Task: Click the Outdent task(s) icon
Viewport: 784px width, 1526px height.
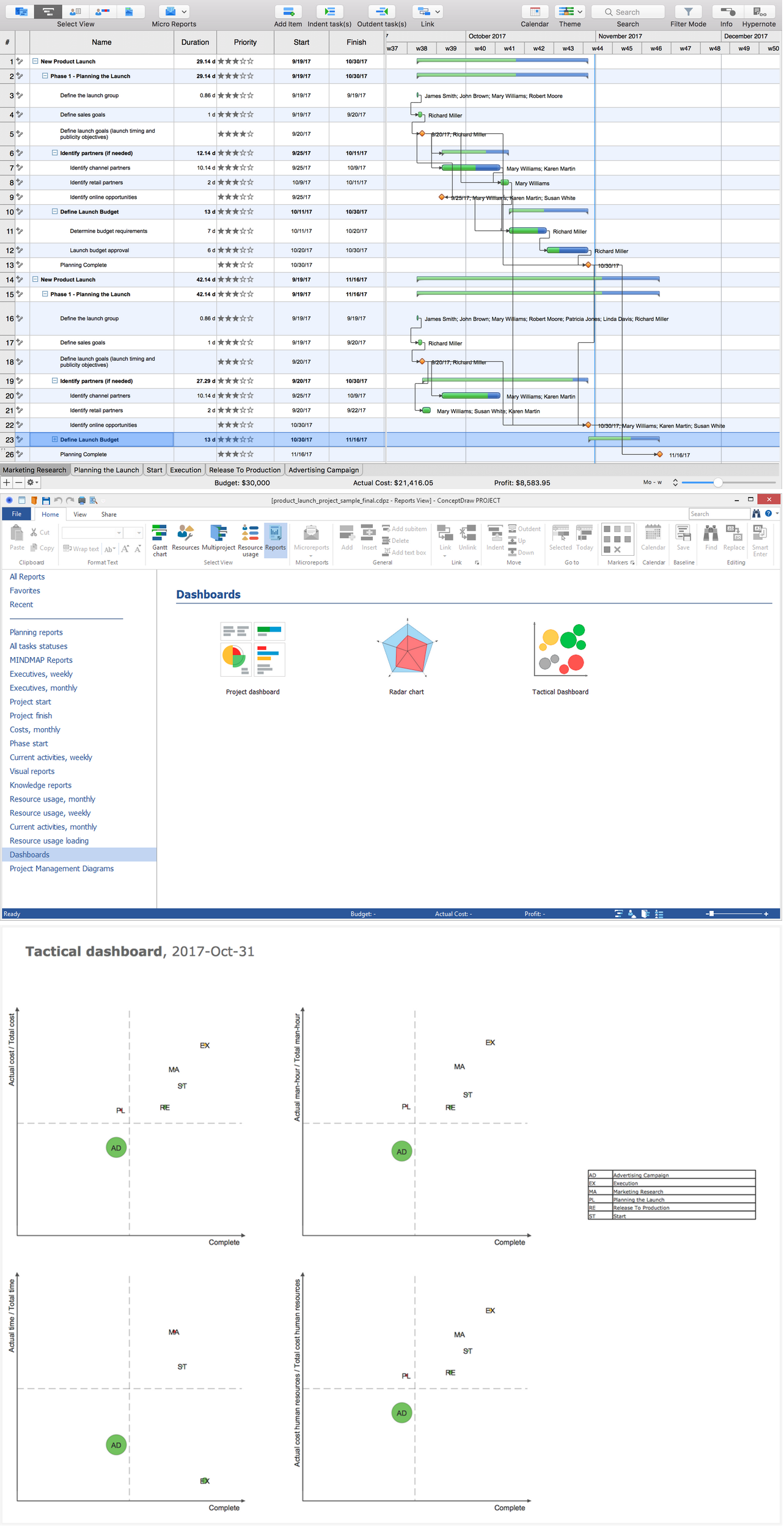Action: (x=382, y=12)
